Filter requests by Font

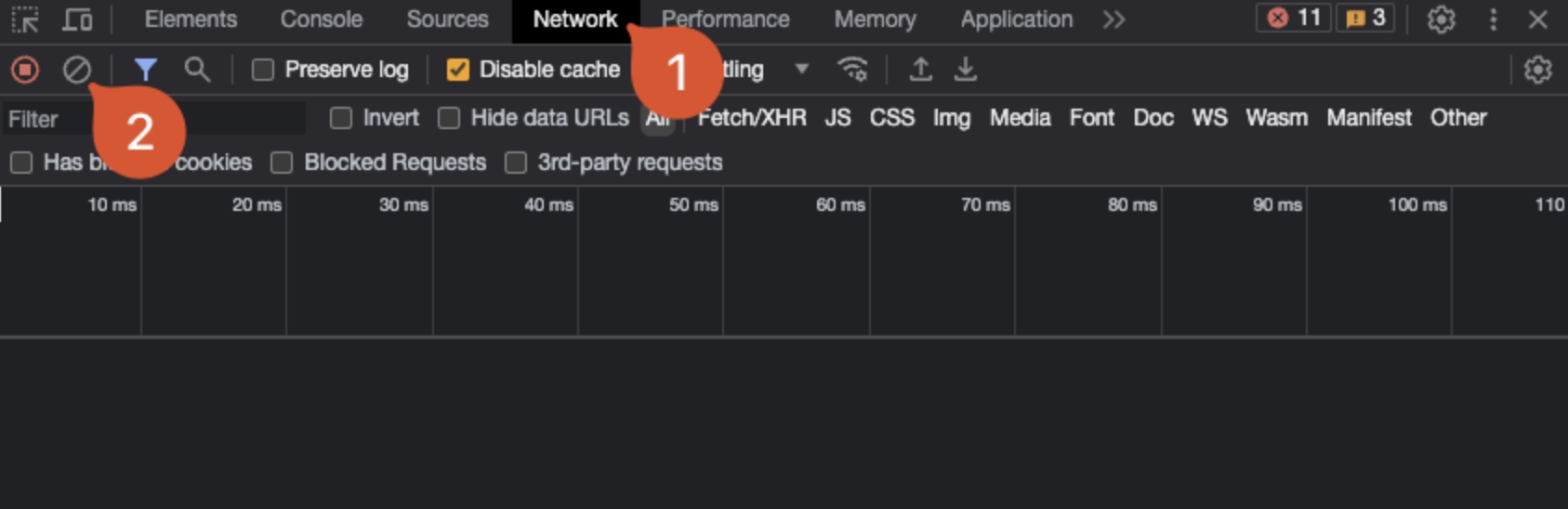tap(1091, 118)
